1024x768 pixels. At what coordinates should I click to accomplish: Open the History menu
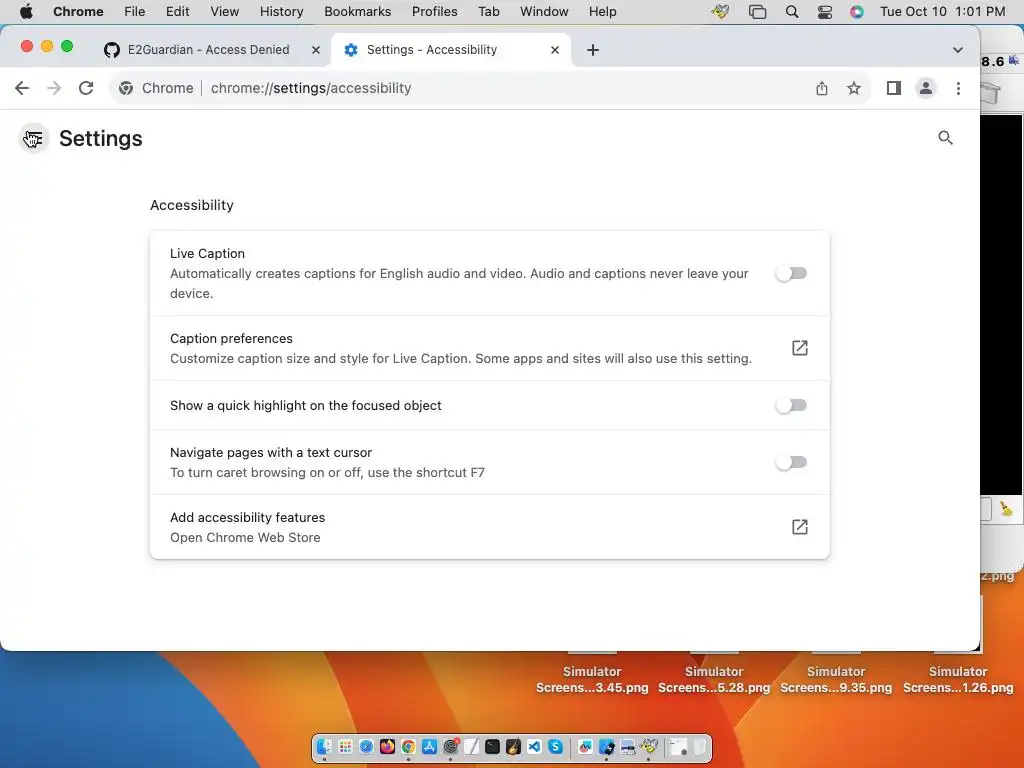point(281,12)
